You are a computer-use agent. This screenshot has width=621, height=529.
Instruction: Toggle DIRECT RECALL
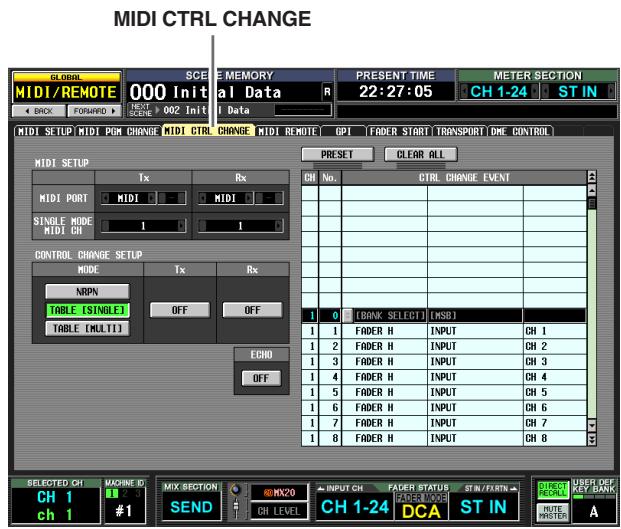coord(552,490)
